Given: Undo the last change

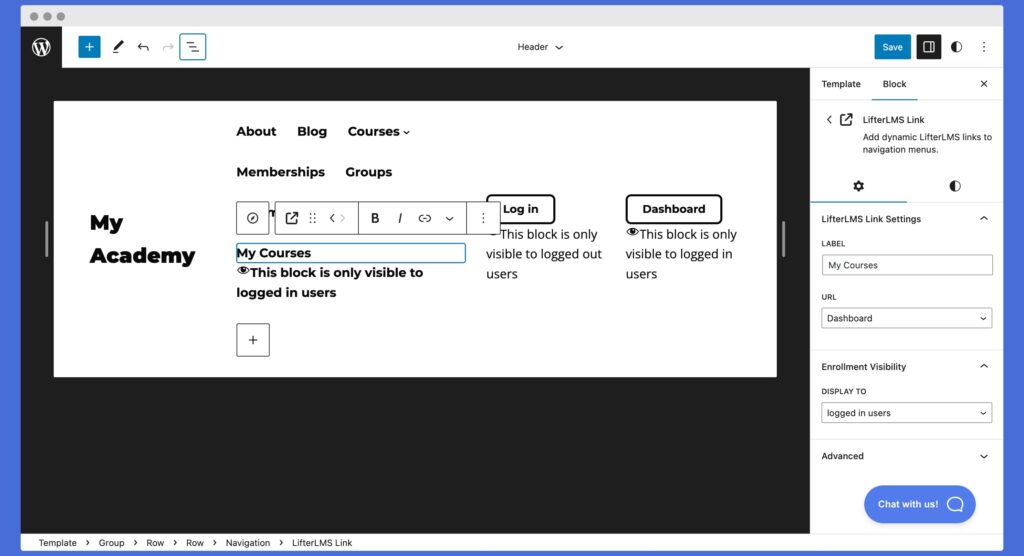Looking at the screenshot, I should (143, 47).
